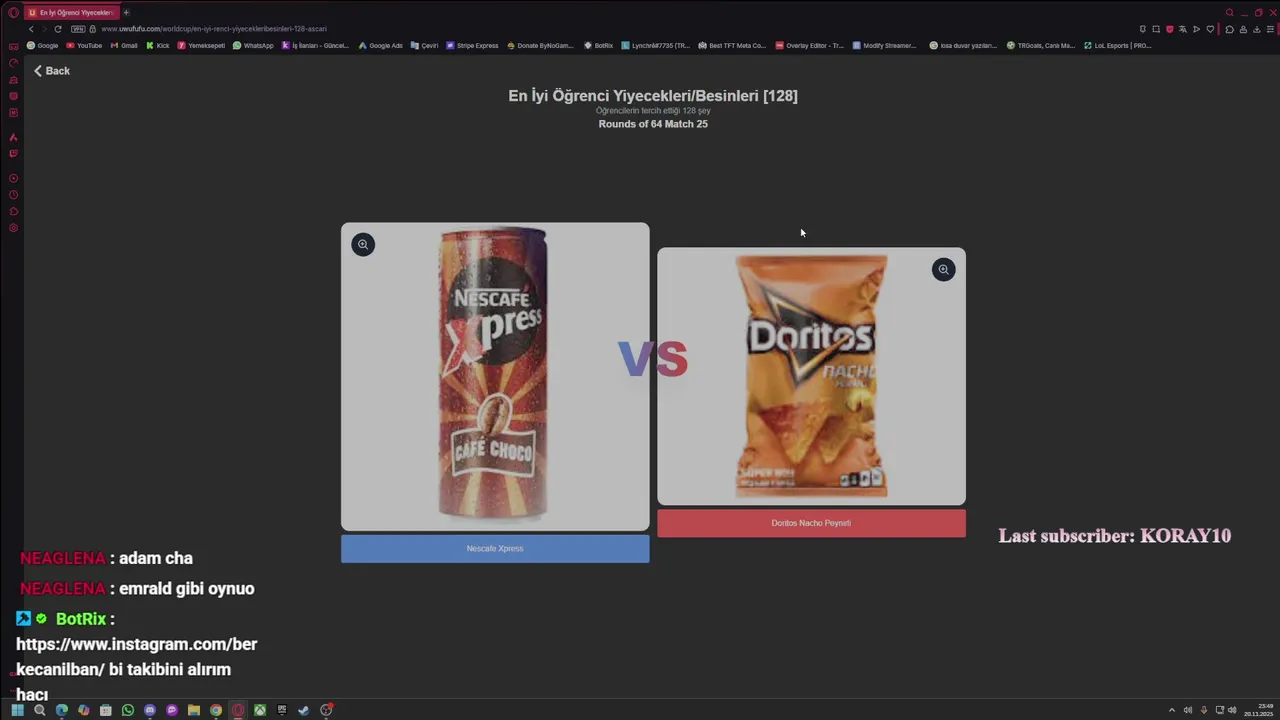Open Xbox app from taskbar

point(259,710)
